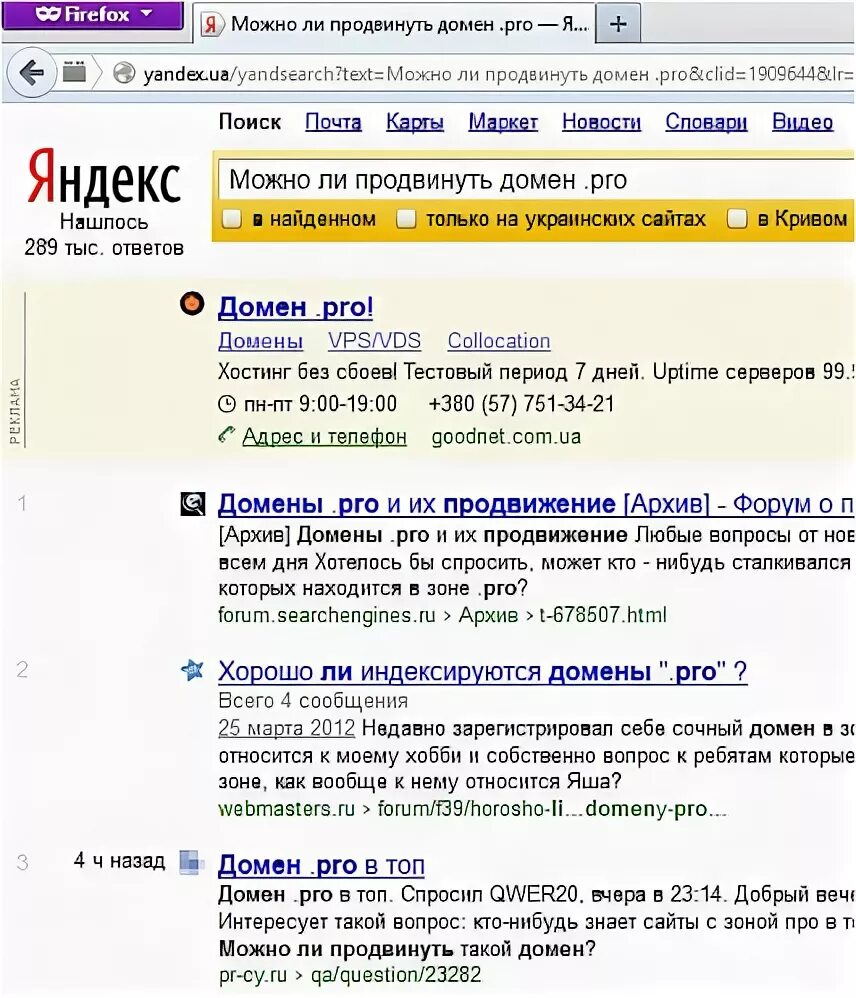Click the goodnet.com.ua ad address
The image size is (856, 998).
click(506, 437)
